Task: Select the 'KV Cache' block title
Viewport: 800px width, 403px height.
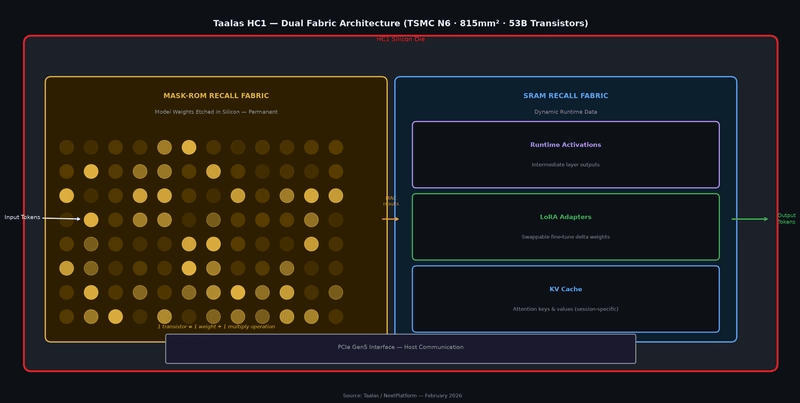Action: 565,289
